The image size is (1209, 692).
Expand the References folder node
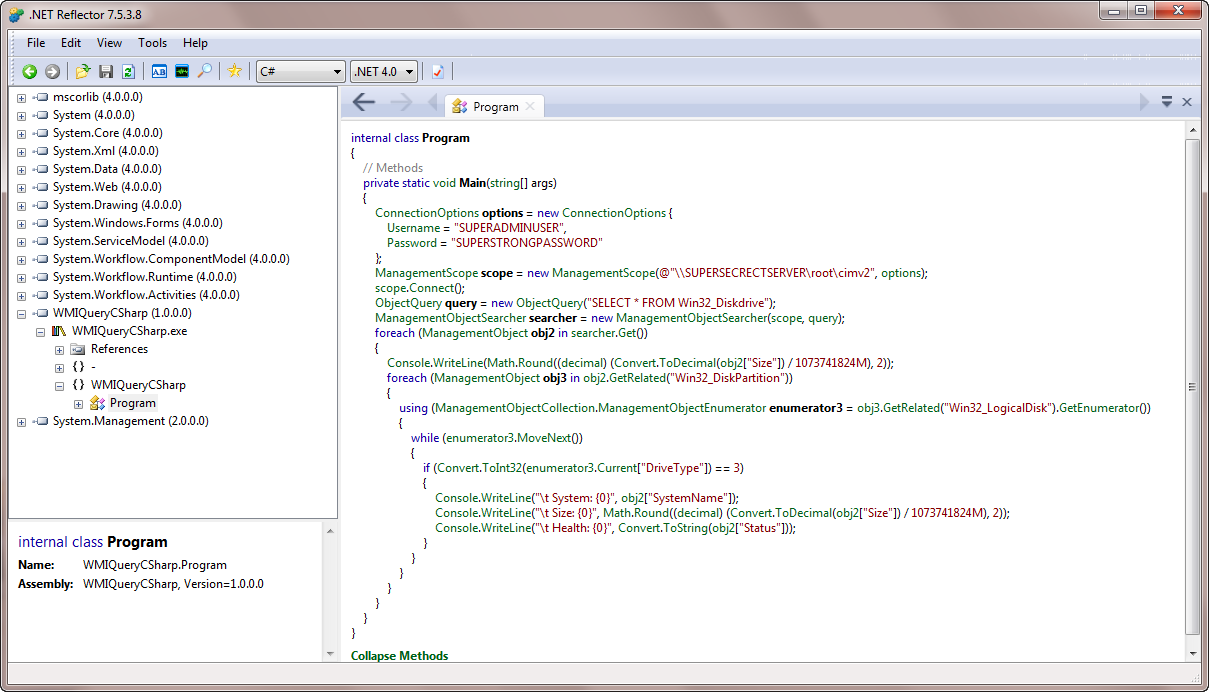click(59, 349)
